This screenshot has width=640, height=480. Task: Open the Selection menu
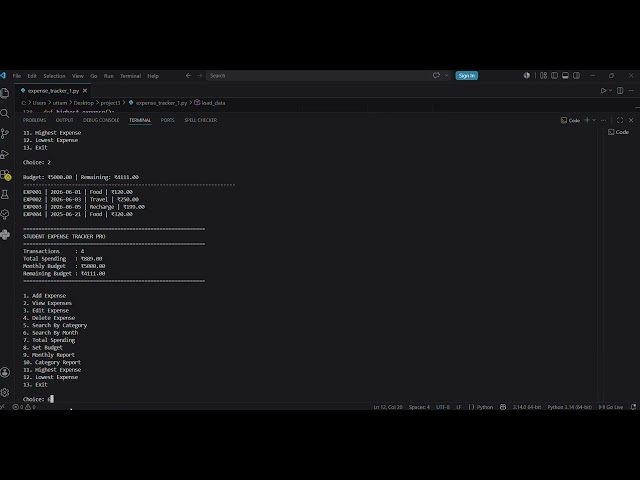[x=54, y=76]
